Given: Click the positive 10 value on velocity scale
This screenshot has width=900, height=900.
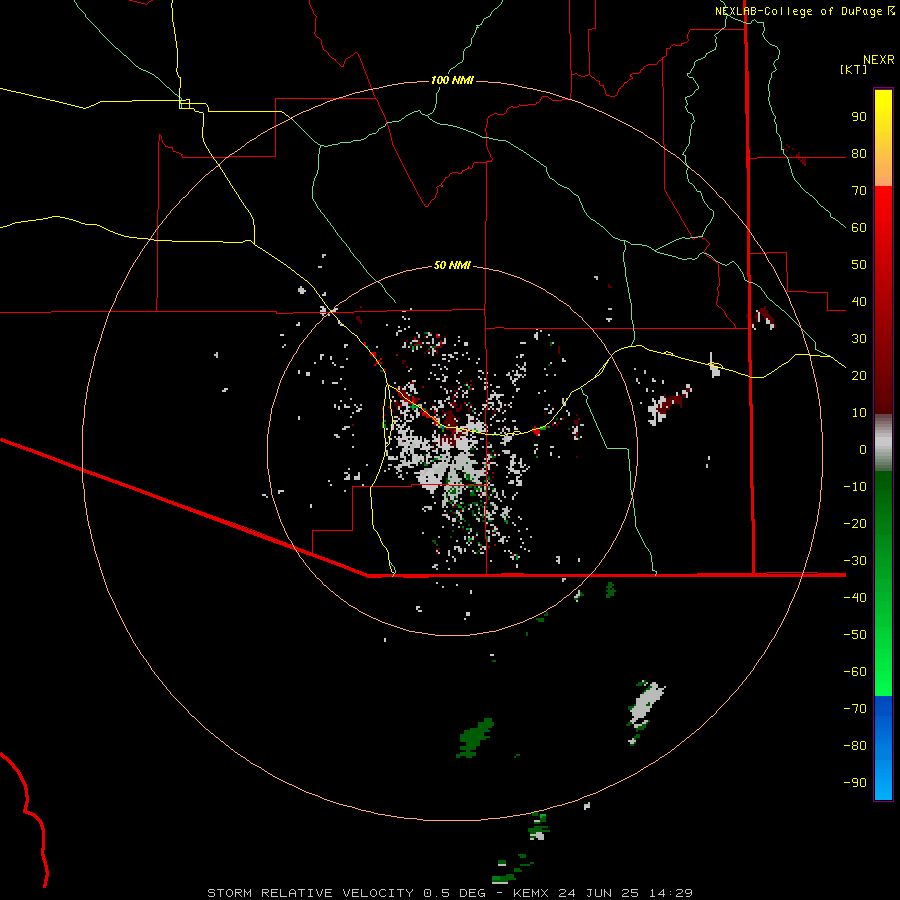Looking at the screenshot, I should coord(859,413).
